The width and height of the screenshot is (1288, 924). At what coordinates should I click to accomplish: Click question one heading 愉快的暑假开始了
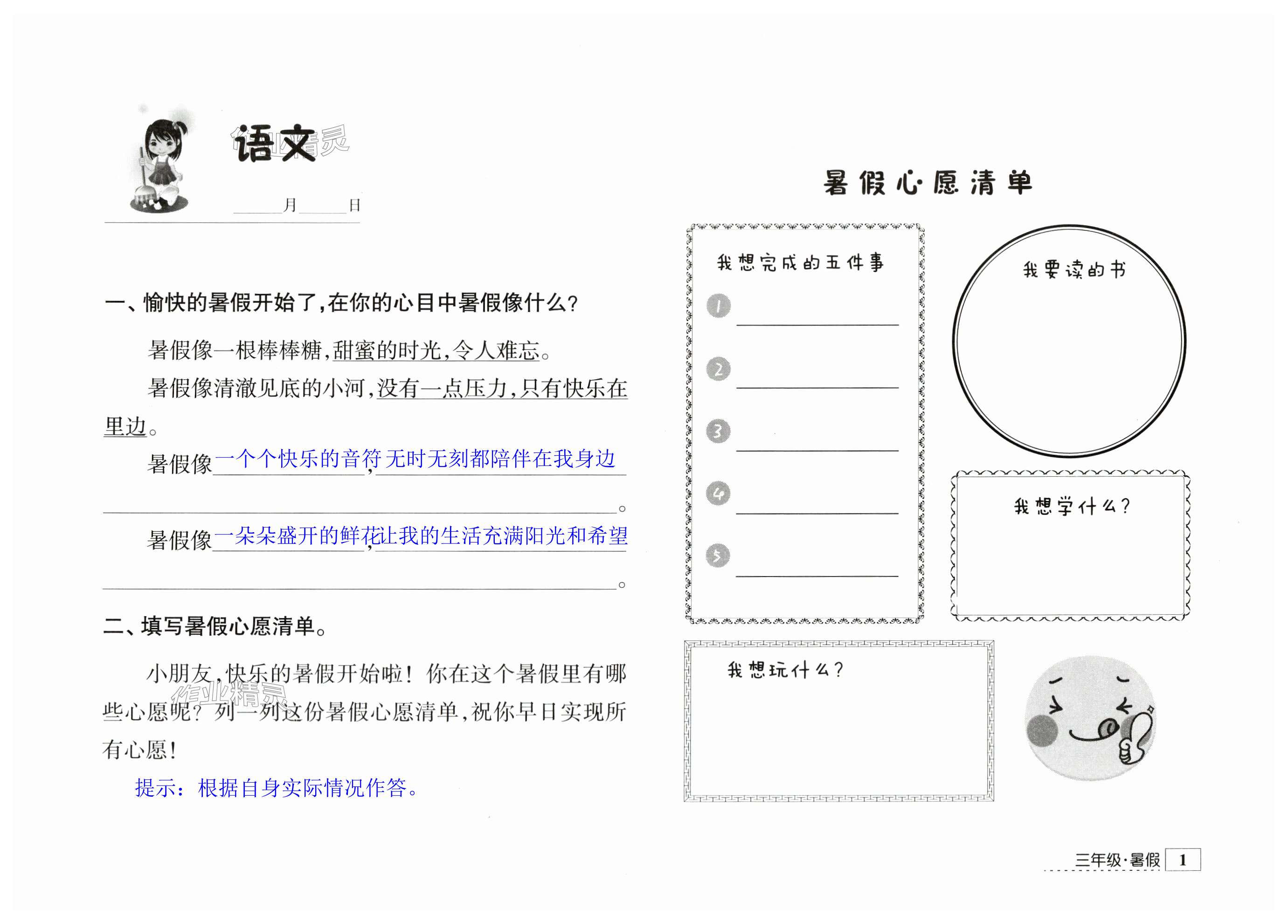pos(341,303)
